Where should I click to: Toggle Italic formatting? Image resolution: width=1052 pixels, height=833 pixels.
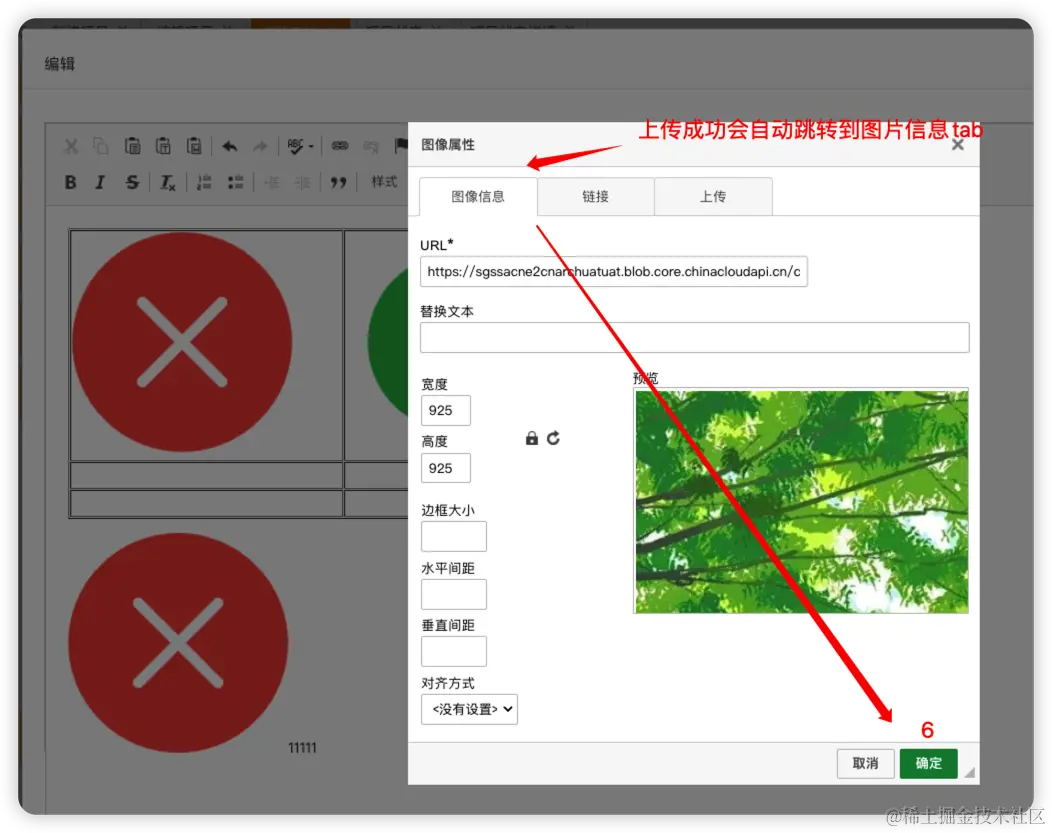[x=100, y=182]
